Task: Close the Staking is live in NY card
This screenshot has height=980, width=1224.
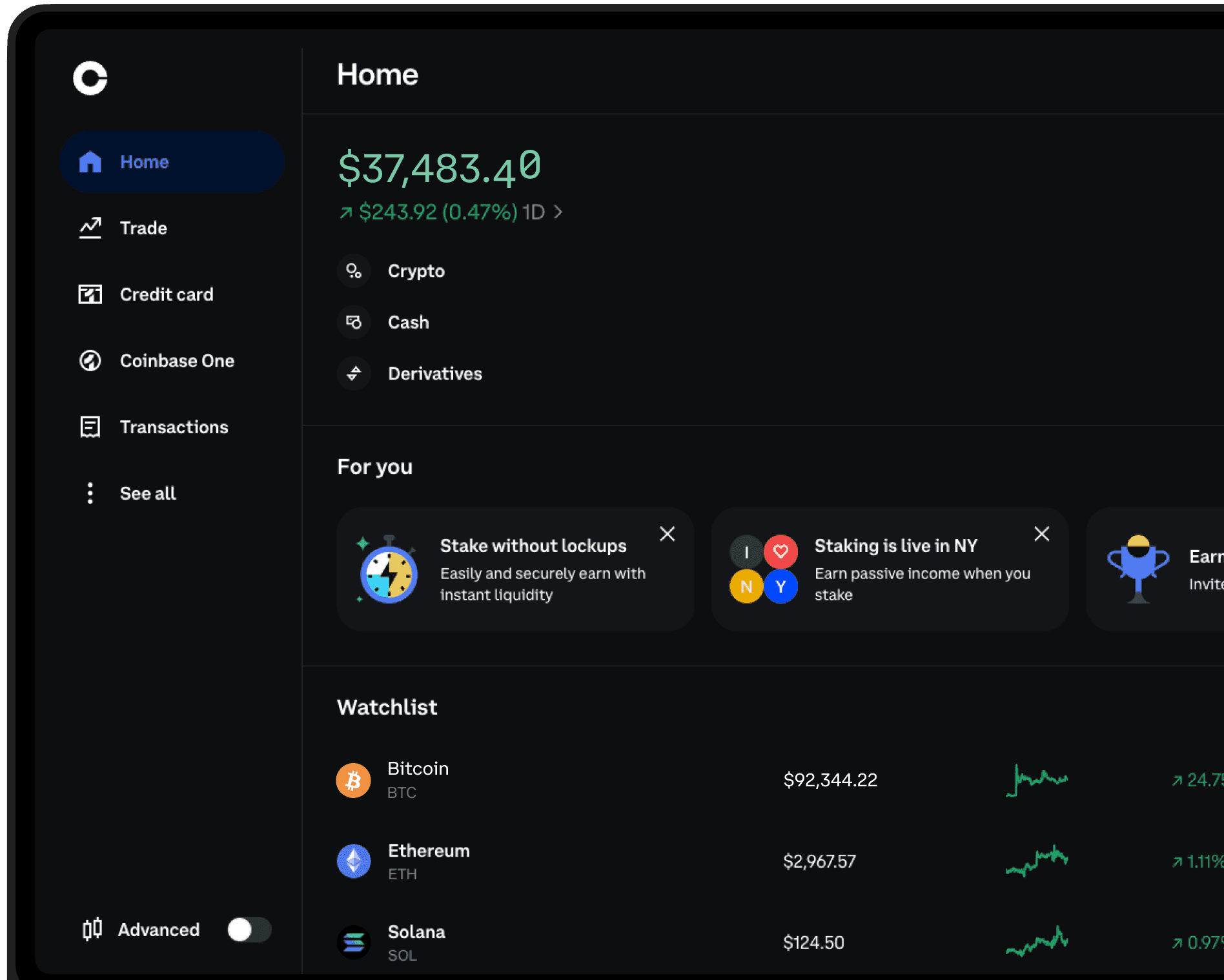Action: [x=1041, y=534]
